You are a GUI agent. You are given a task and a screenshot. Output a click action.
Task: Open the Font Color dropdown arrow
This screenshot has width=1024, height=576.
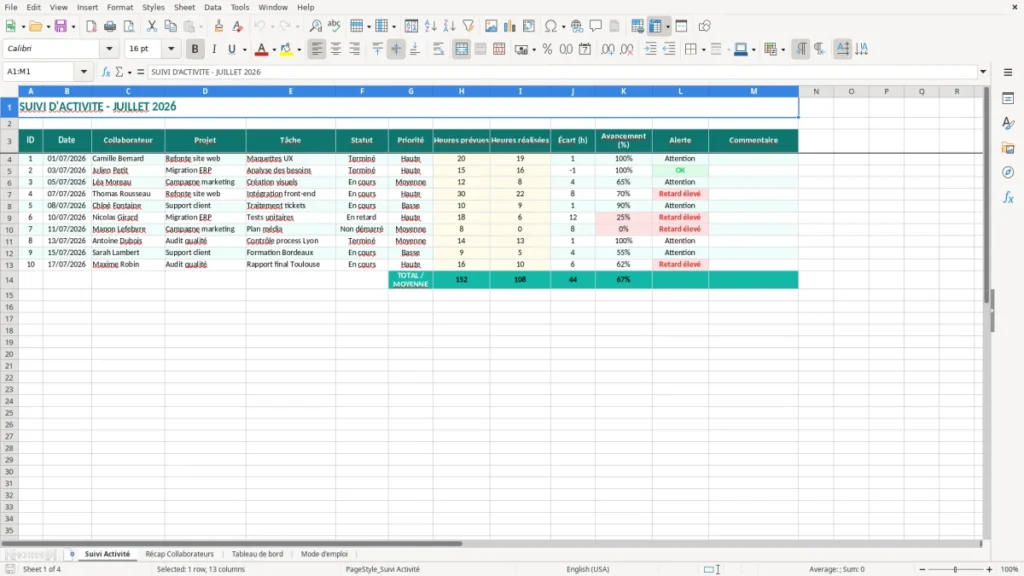[x=274, y=50]
